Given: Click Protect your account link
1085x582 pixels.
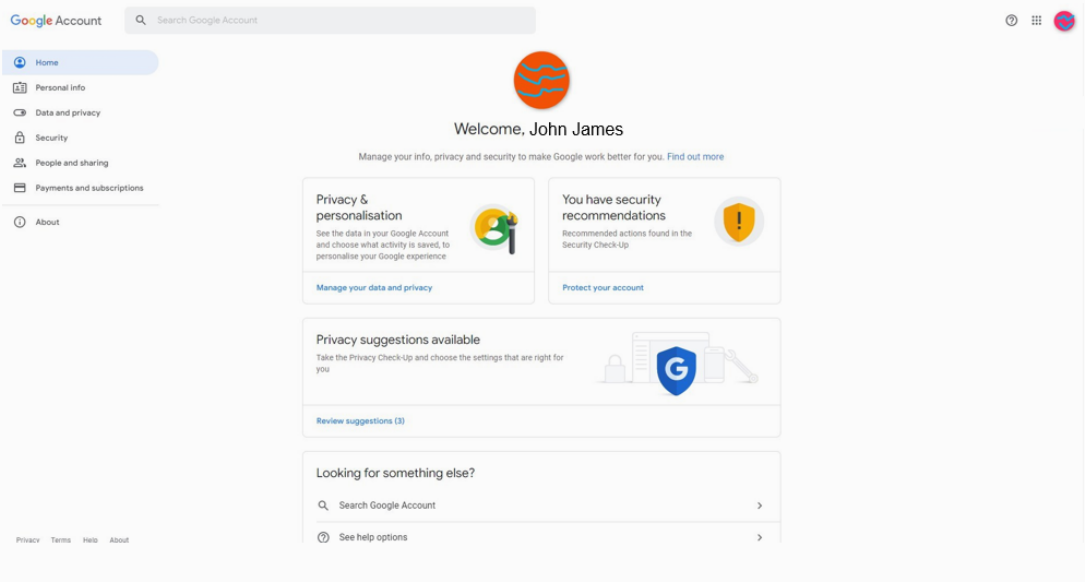Looking at the screenshot, I should pyautogui.click(x=603, y=288).
